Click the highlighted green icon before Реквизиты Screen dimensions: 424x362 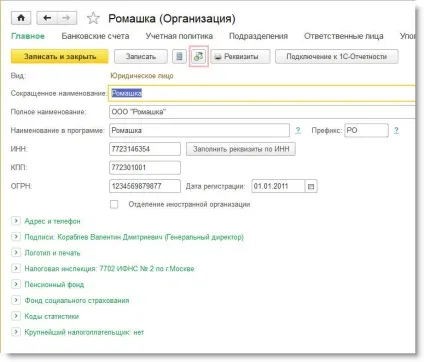199,56
